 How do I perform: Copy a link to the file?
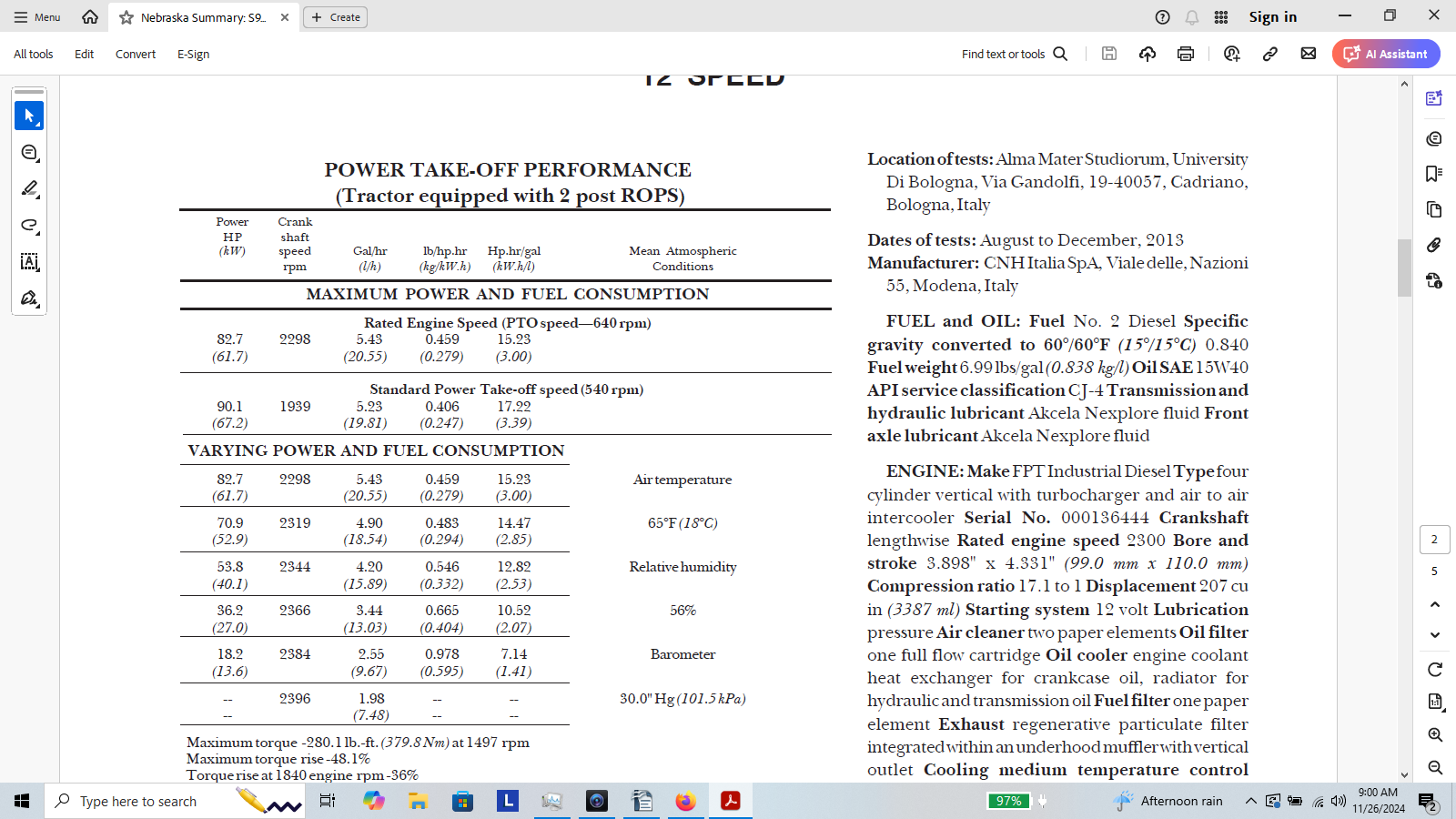[1270, 54]
